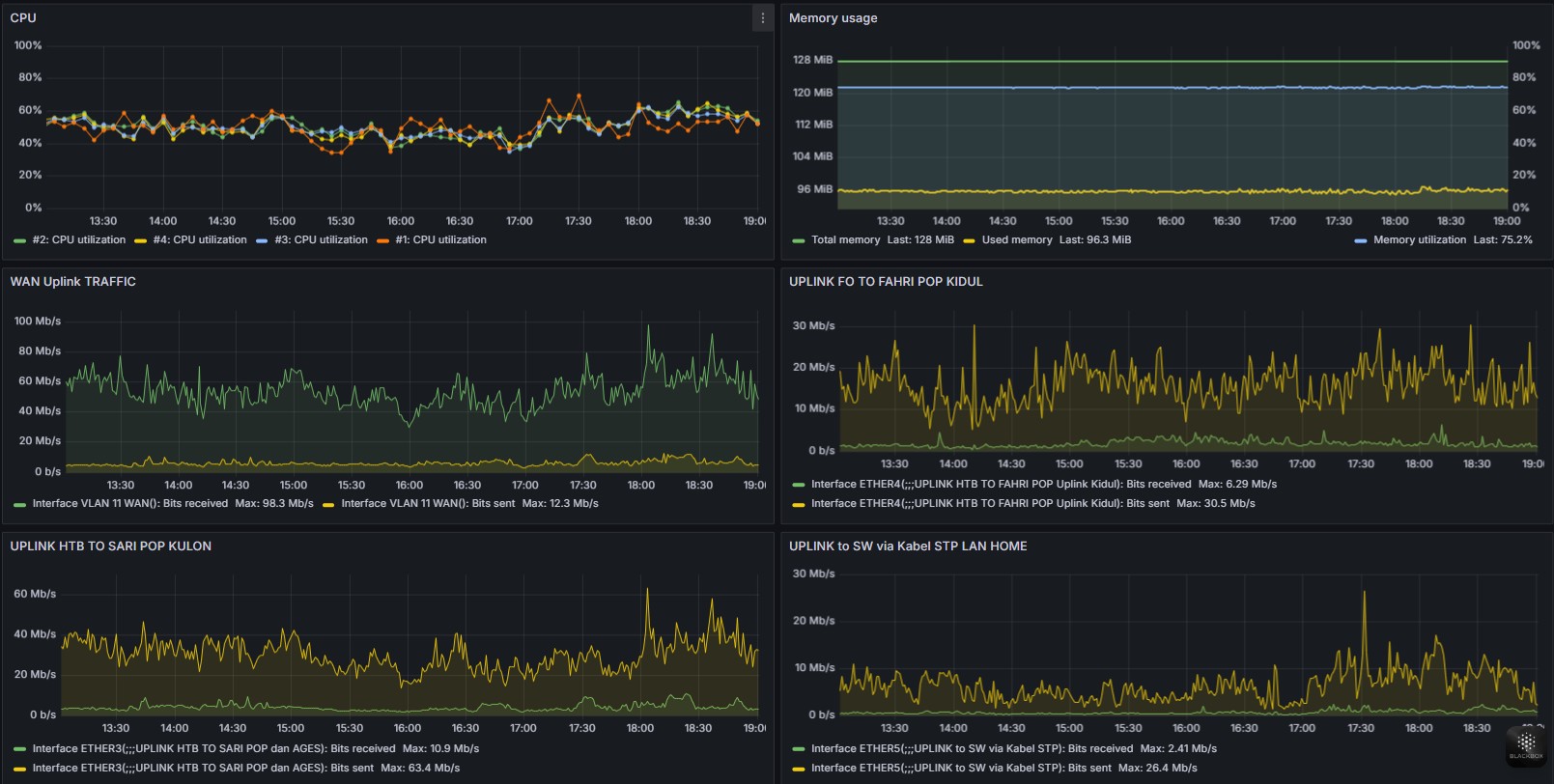Click UPLINK to SW via Kabel STP panel title
Screen dimensions: 1554x784
tap(907, 546)
